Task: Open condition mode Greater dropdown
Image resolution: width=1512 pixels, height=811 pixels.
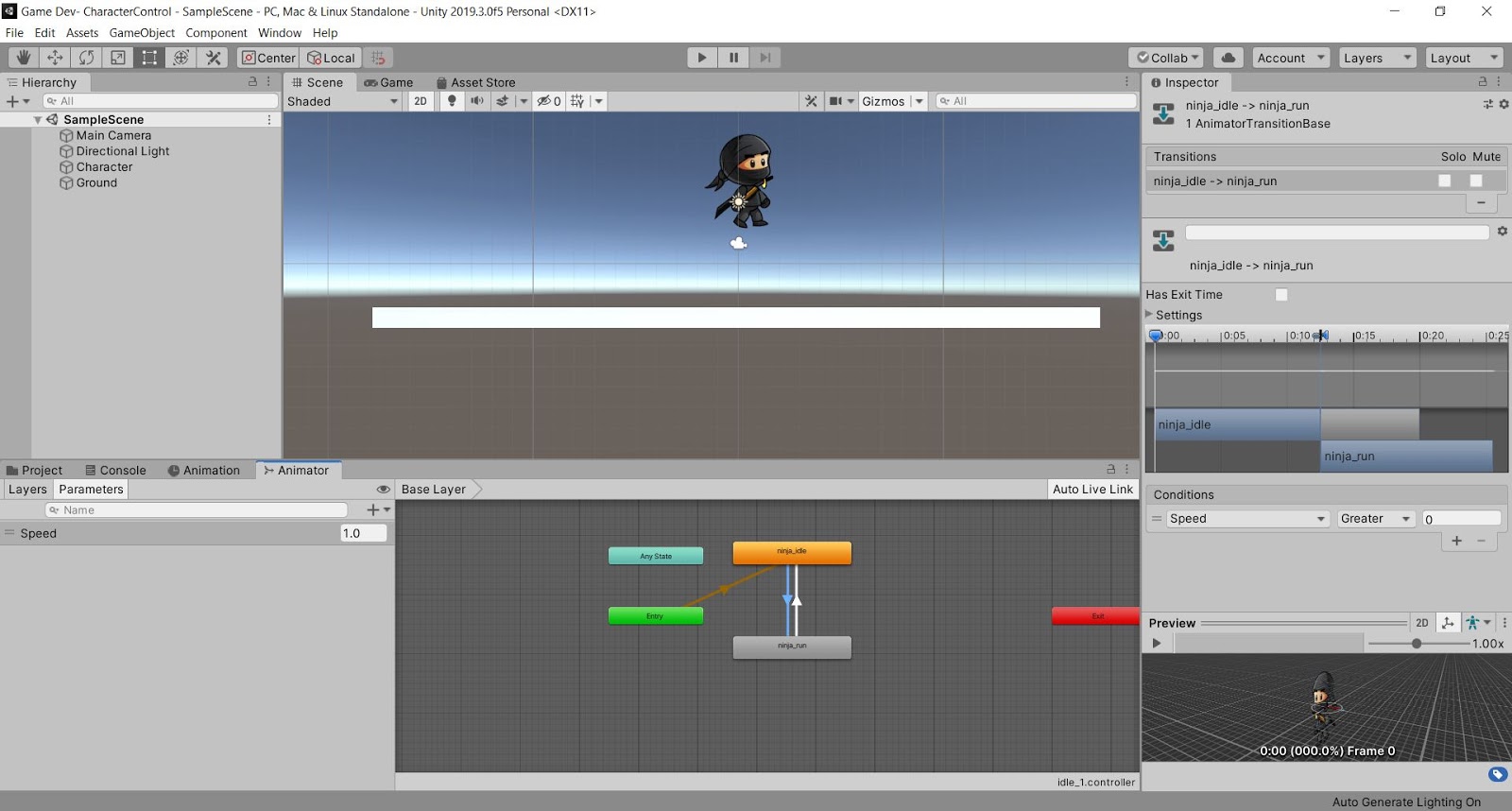Action: click(x=1375, y=519)
